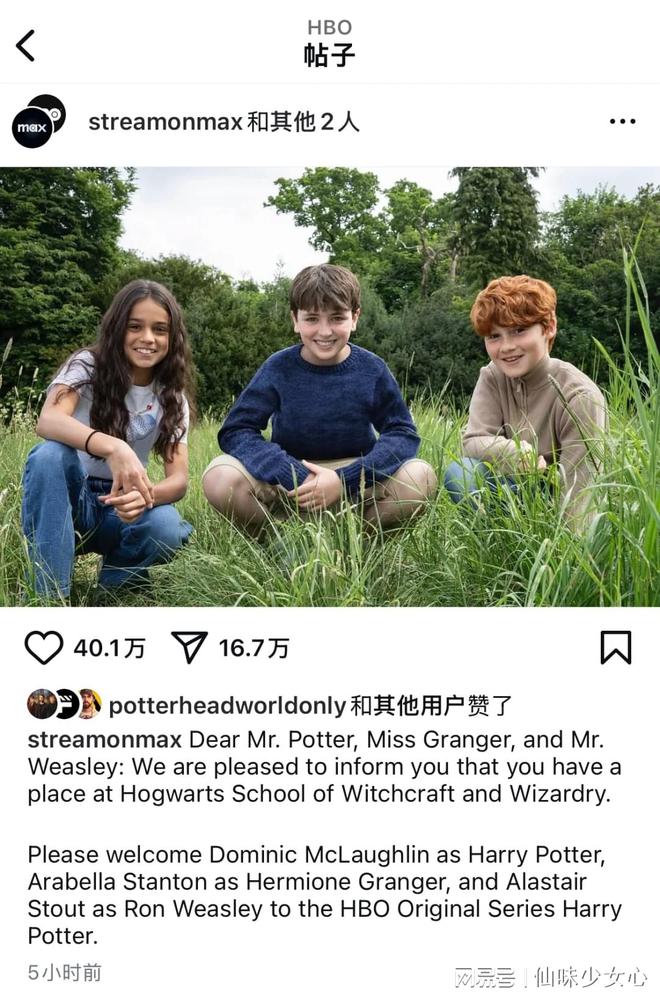View the other two collaborators label

click(x=303, y=121)
